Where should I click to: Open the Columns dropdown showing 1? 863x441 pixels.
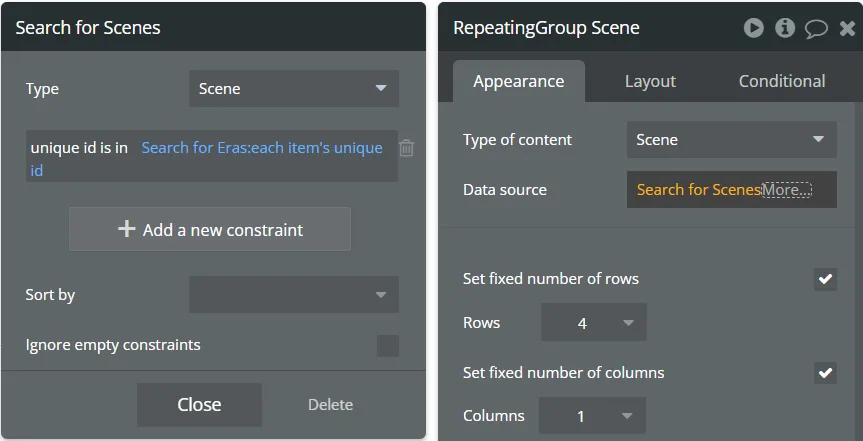click(x=592, y=416)
